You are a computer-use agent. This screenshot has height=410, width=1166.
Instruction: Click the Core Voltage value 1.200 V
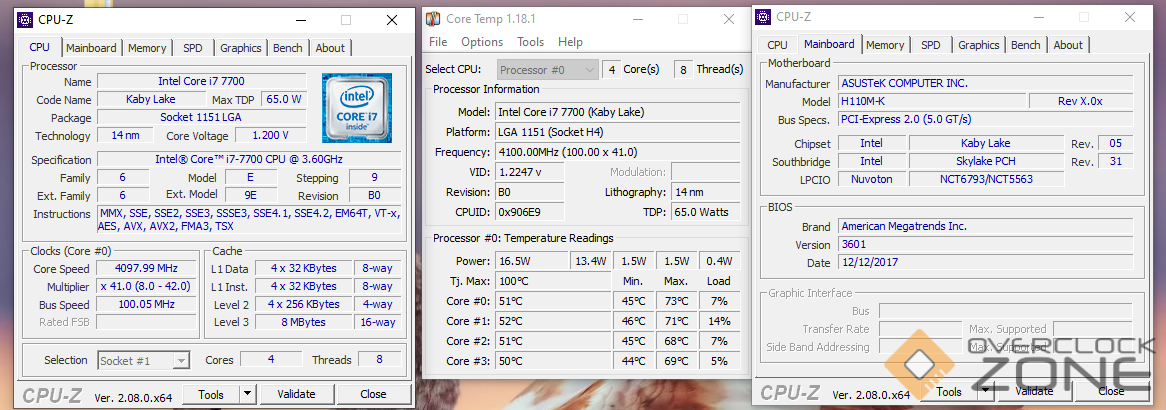click(x=270, y=135)
